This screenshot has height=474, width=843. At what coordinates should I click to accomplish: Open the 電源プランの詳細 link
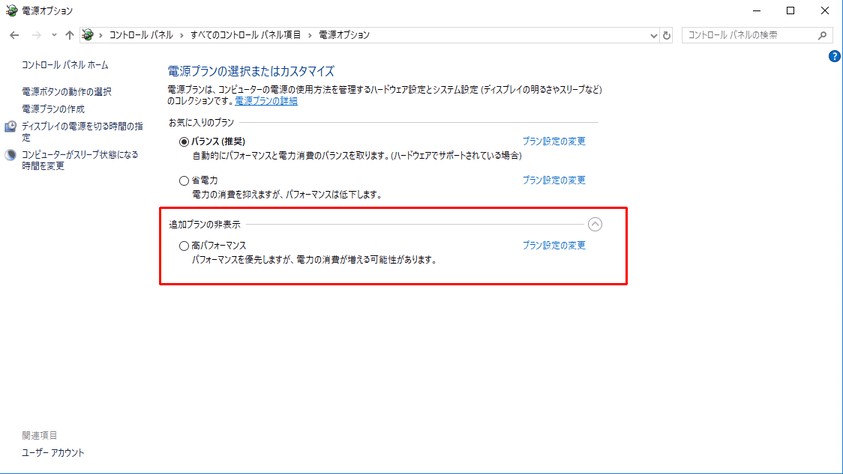pyautogui.click(x=265, y=101)
